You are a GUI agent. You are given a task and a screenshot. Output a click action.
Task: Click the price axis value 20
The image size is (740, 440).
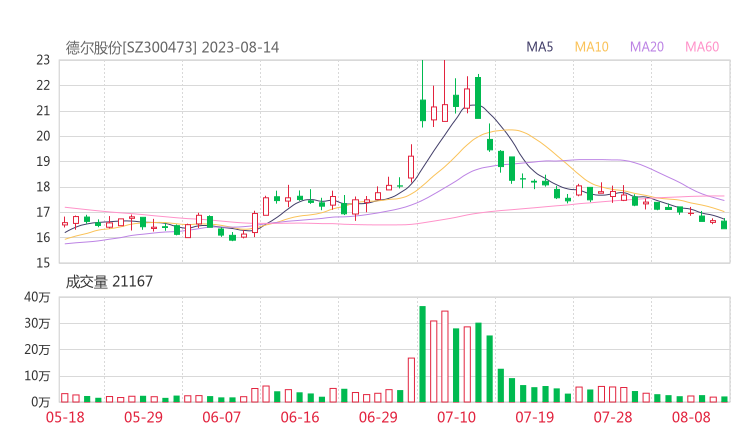click(x=43, y=136)
